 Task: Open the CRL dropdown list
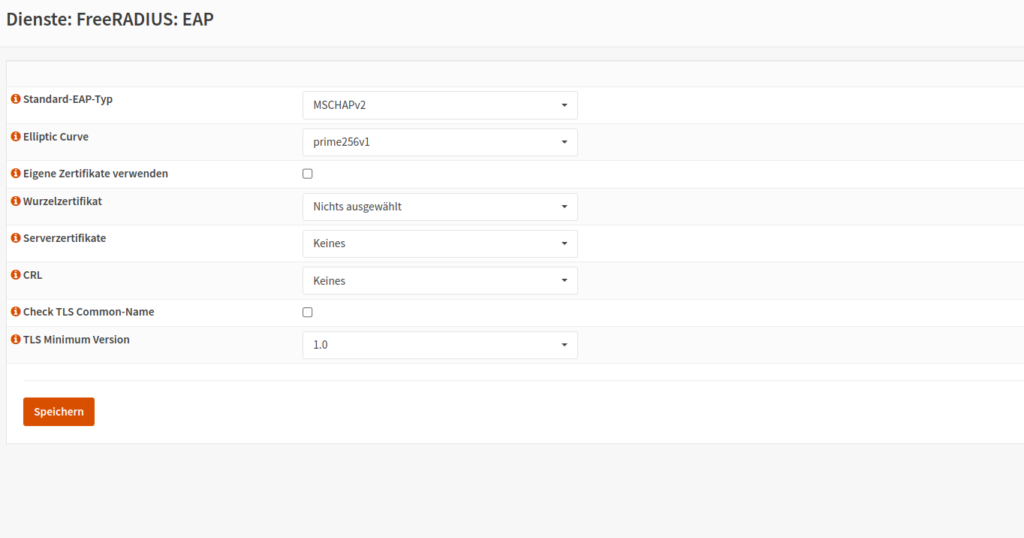[x=440, y=281]
